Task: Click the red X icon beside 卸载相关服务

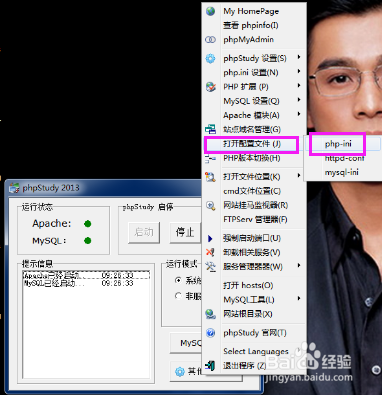Action: [x=210, y=252]
